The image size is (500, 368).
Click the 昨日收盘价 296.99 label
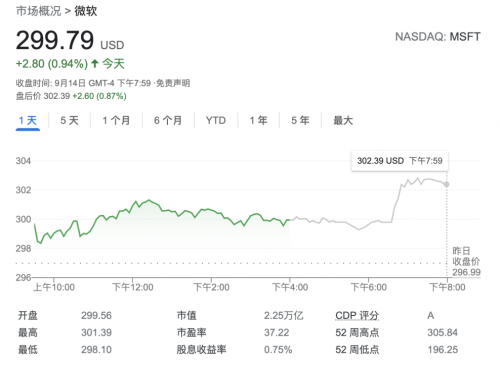pos(466,261)
